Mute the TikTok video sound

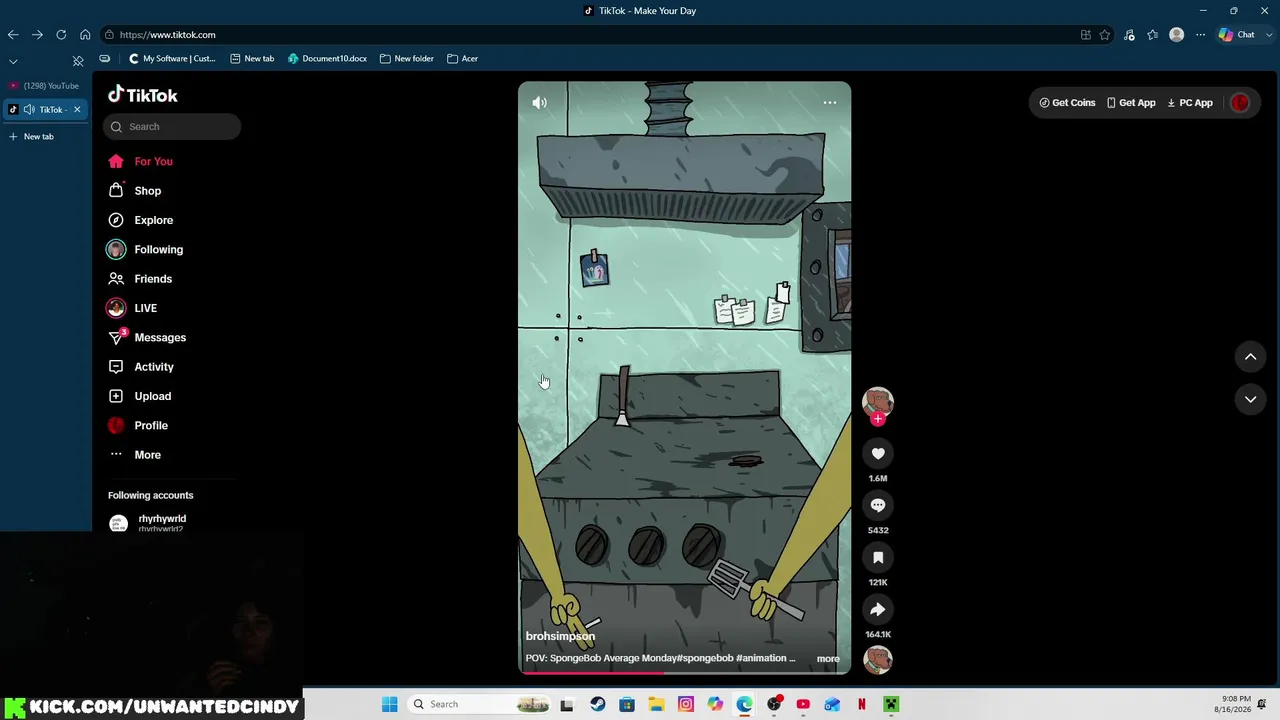(540, 103)
